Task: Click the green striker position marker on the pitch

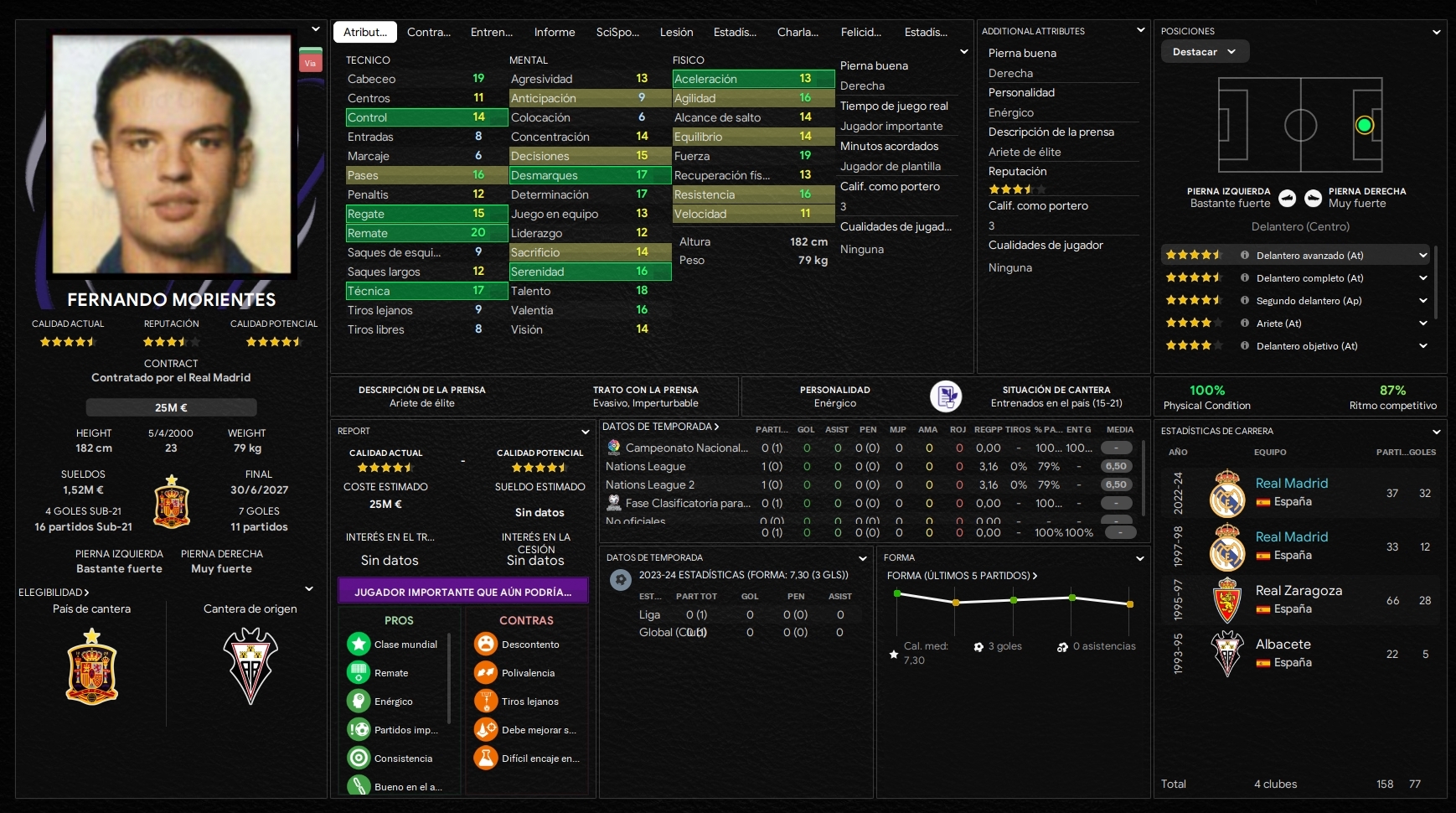Action: 1365,125
